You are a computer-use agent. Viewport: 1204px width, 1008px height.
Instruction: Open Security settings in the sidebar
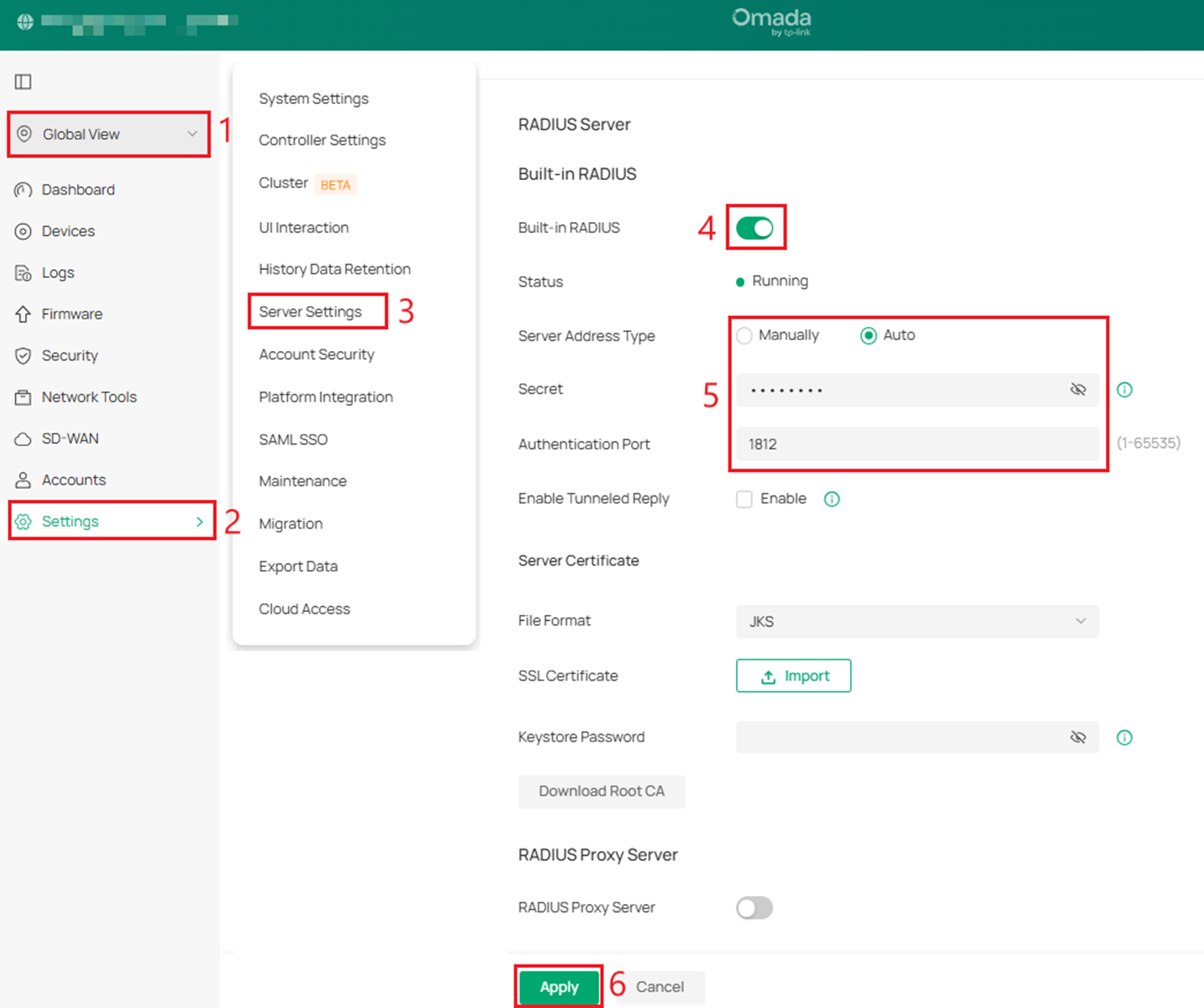point(70,355)
